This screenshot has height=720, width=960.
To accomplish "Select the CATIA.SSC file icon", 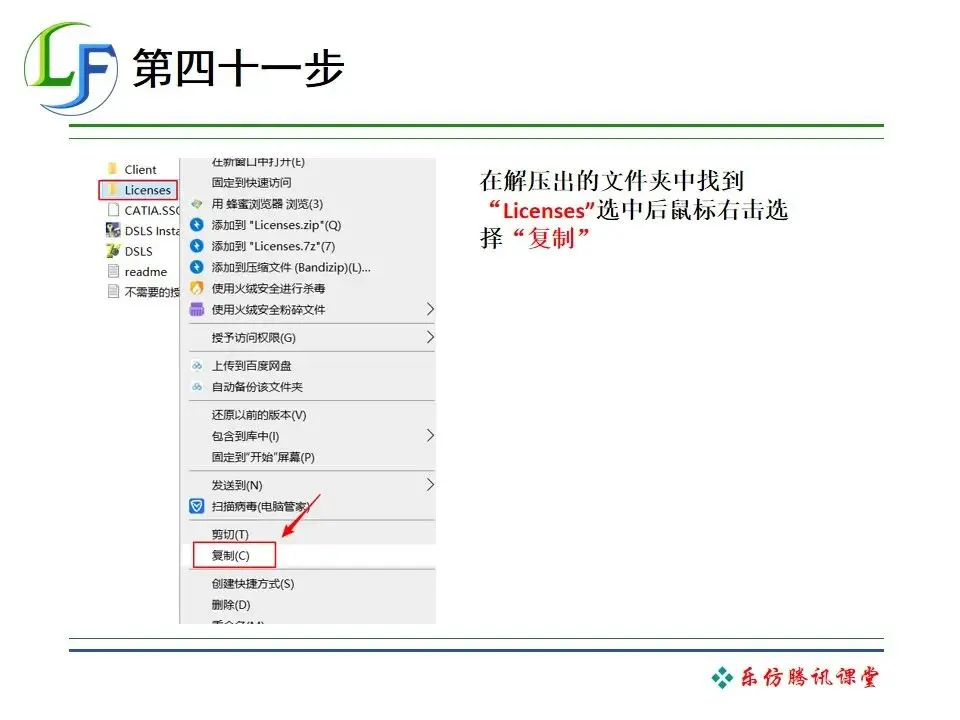I will (x=113, y=210).
